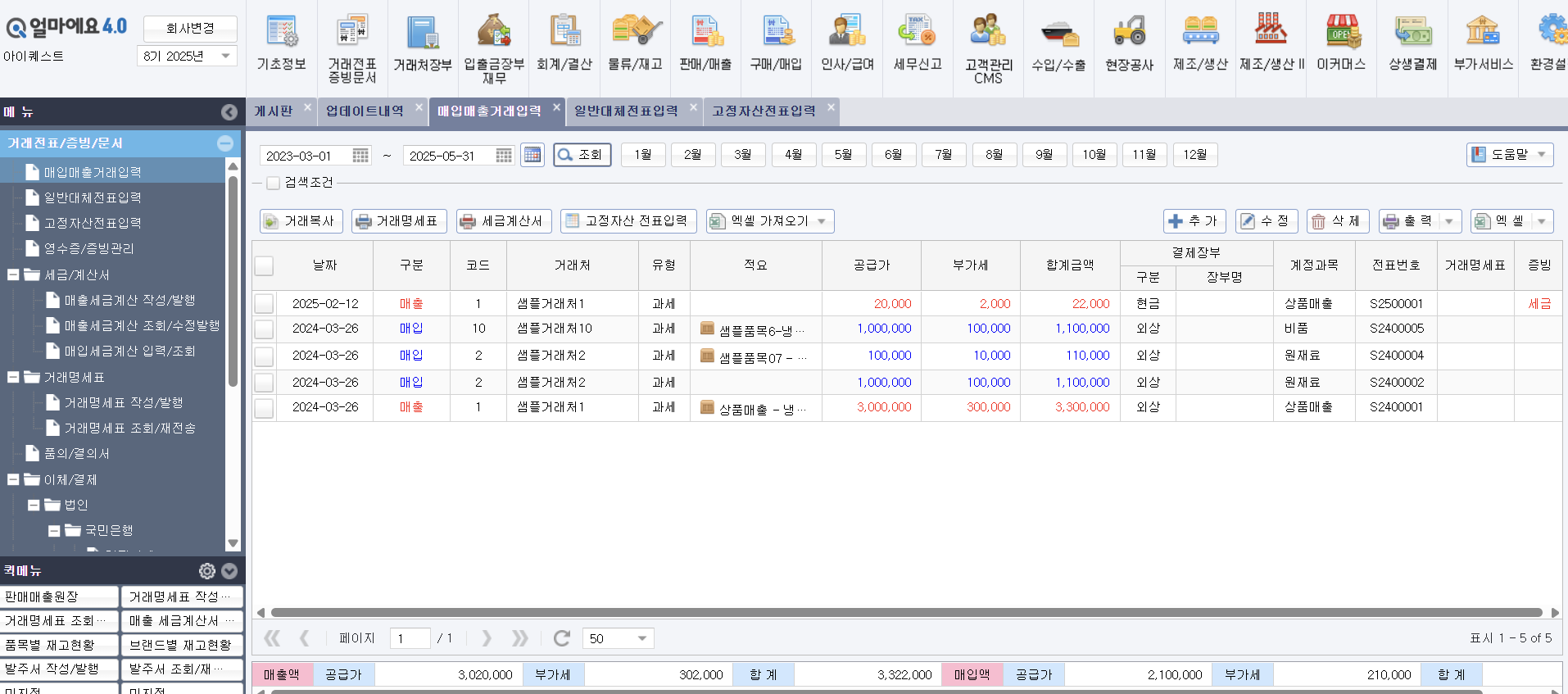Click the 거래복사 button
Screen dimensions: 1568x694
click(301, 221)
